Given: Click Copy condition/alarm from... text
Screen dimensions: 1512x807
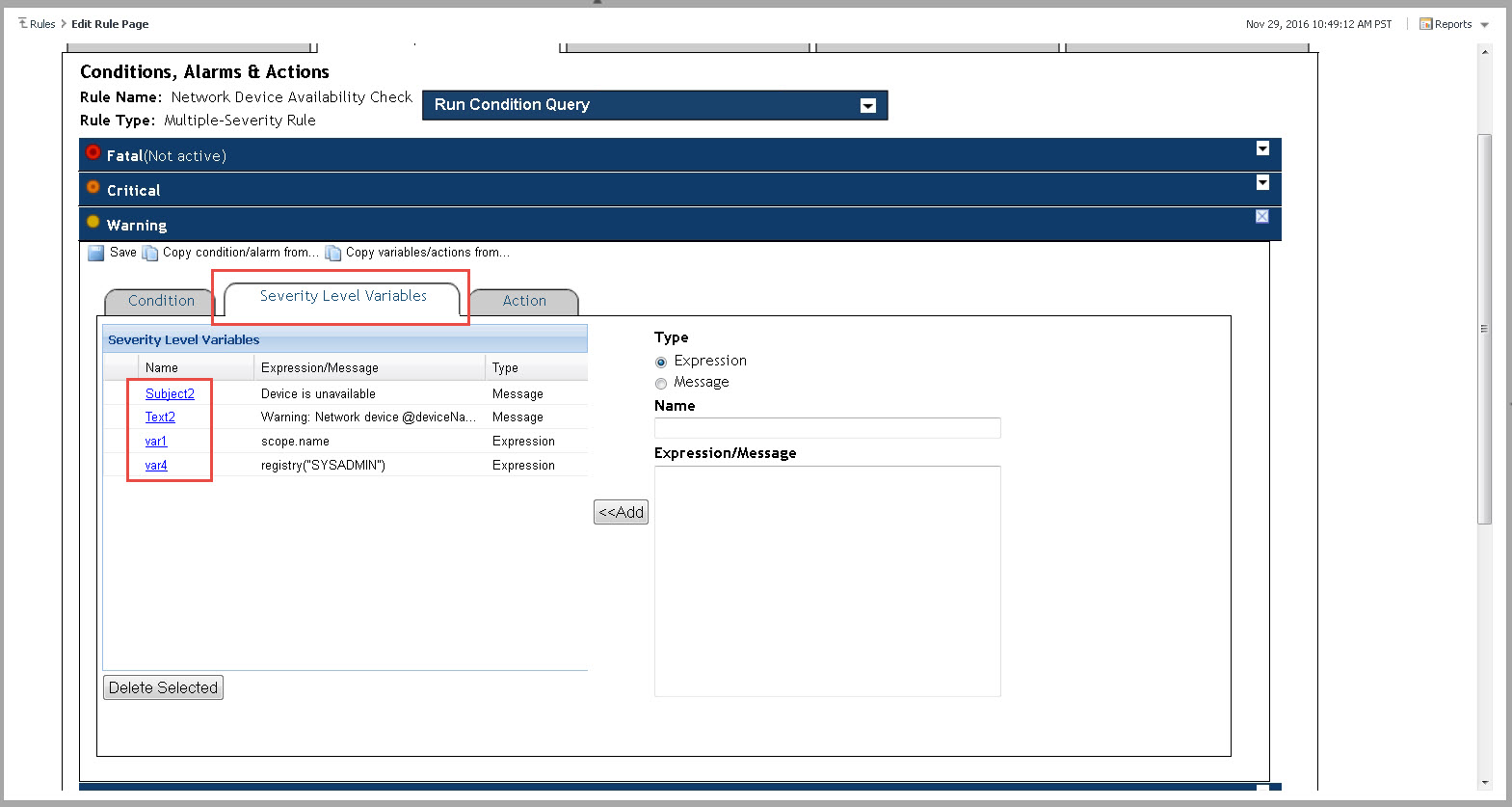Looking at the screenshot, I should 241,253.
